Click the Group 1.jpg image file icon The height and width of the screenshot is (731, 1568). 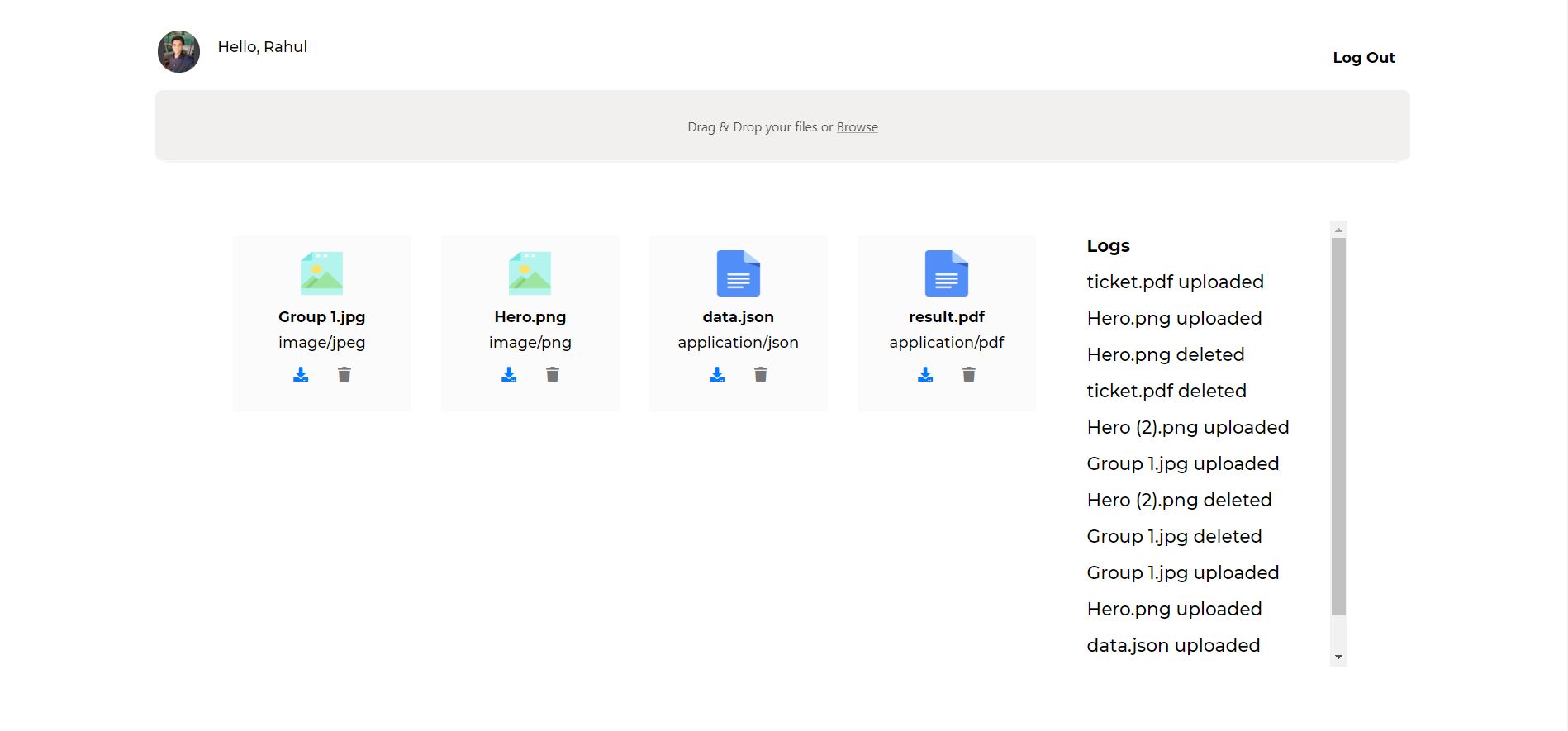[x=321, y=273]
